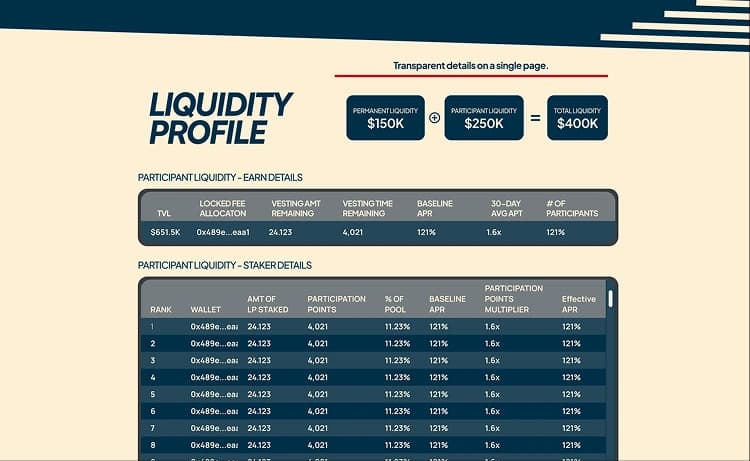Click the plus icon between liquidity cards
This screenshot has width=750, height=461.
click(434, 117)
